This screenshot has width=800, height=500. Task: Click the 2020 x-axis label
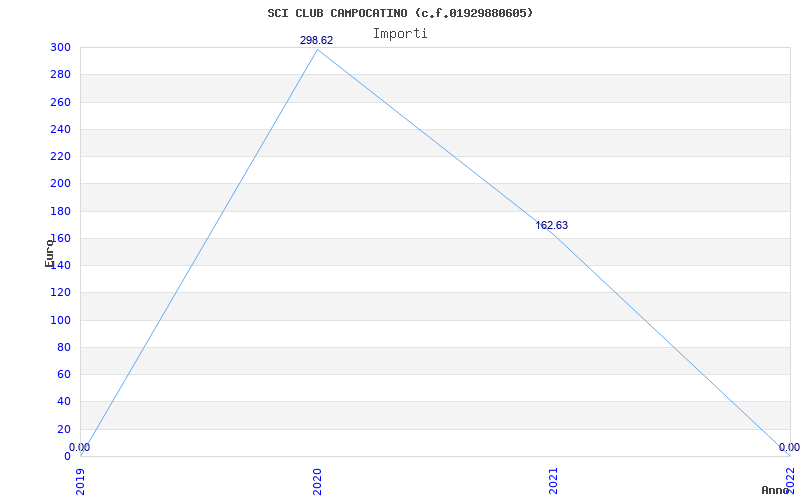point(317,481)
